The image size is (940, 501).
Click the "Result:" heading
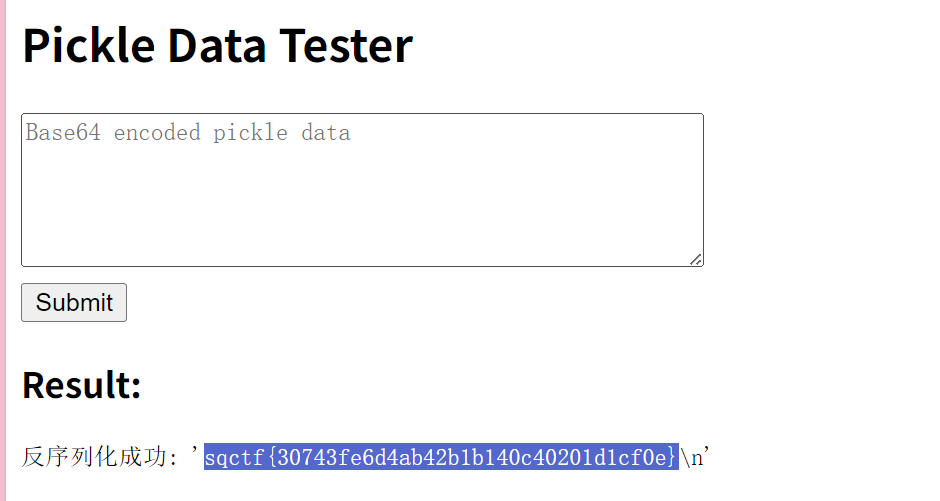pyautogui.click(x=82, y=385)
